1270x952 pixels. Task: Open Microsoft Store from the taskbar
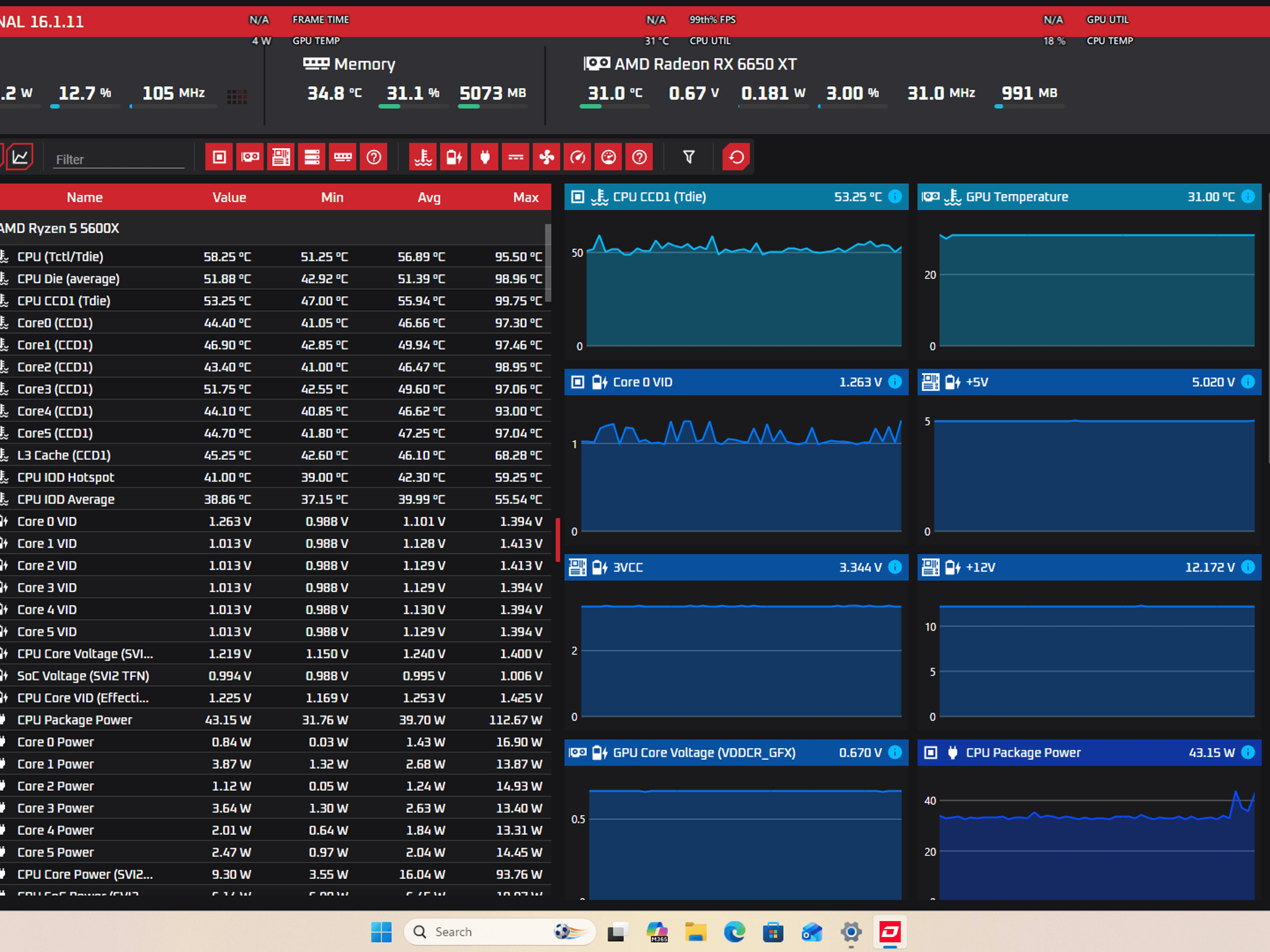pos(773,932)
